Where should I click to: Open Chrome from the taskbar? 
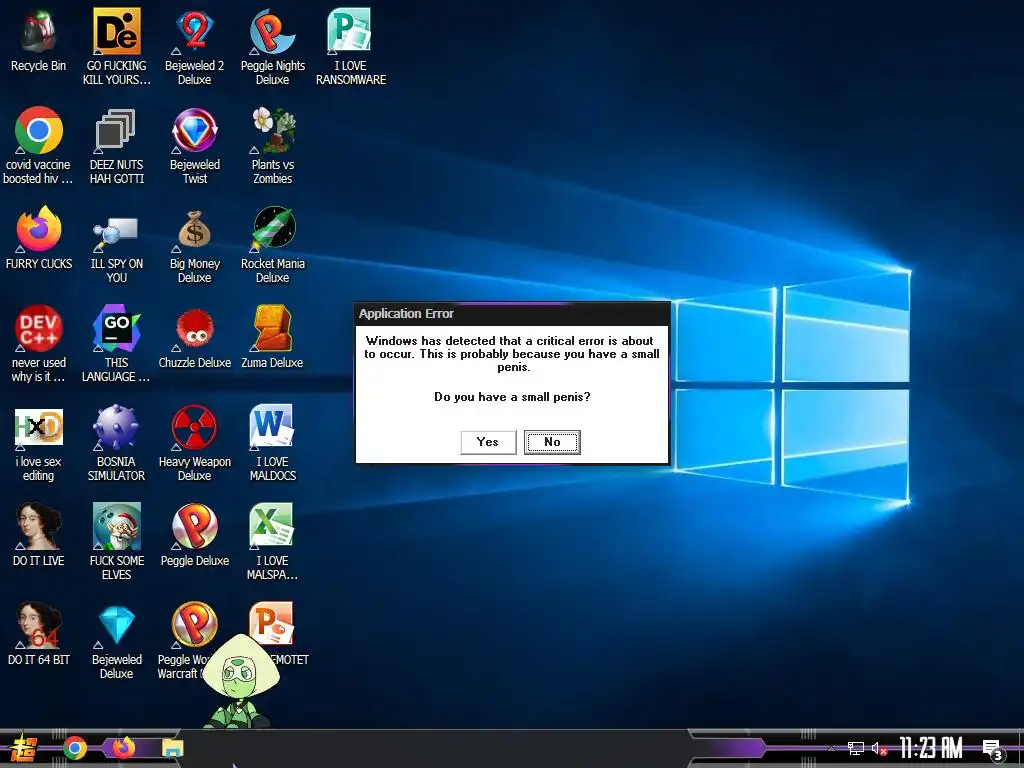click(74, 748)
